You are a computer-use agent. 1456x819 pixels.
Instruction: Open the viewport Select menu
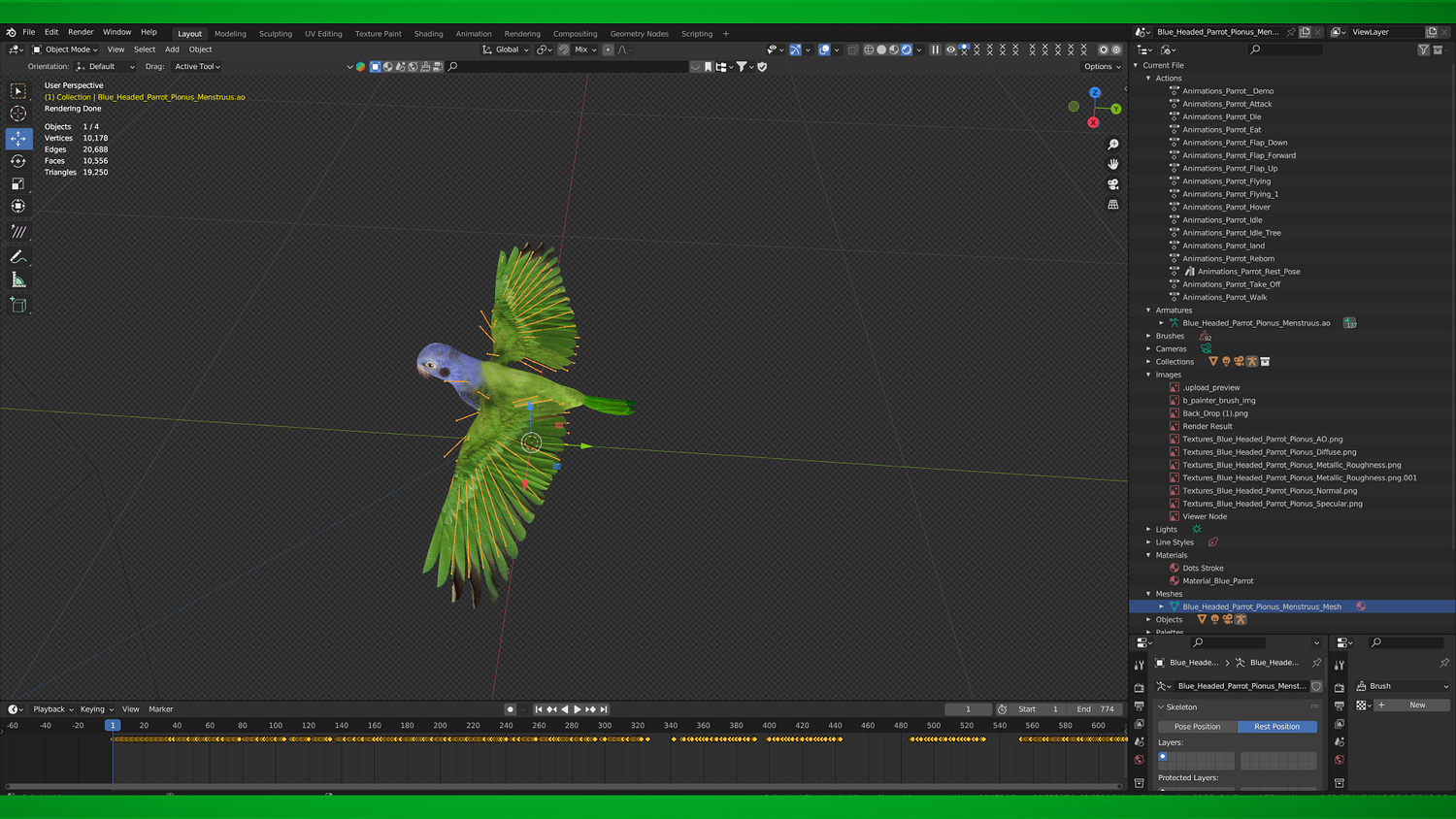(145, 49)
